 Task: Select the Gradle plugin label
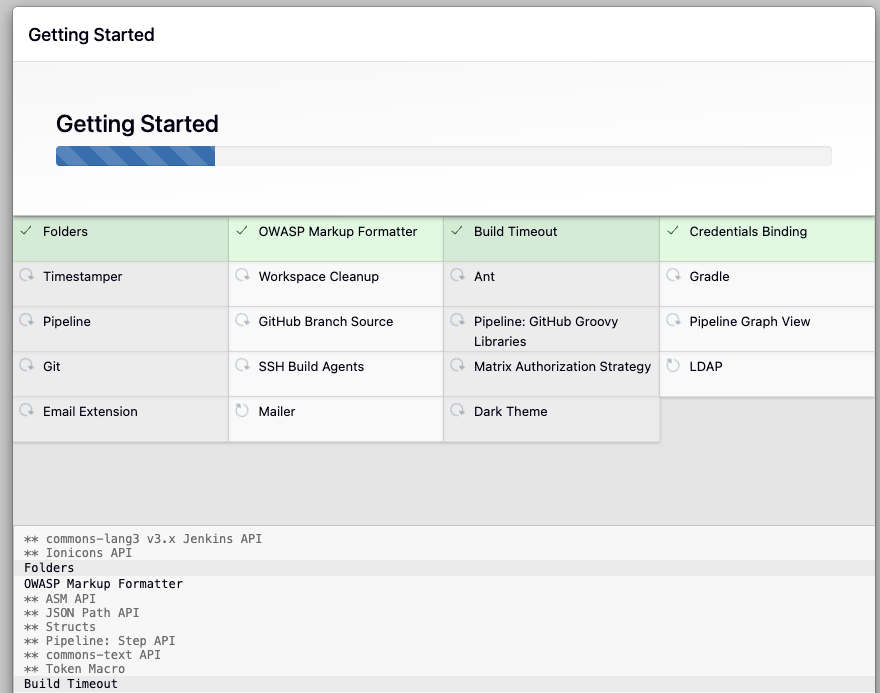tap(709, 276)
